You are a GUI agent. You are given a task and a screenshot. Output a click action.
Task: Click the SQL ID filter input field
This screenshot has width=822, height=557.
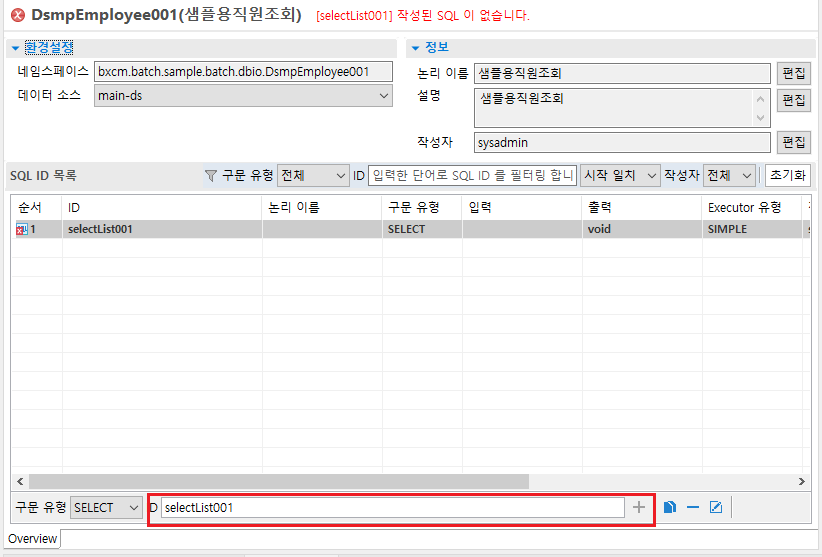coord(472,175)
